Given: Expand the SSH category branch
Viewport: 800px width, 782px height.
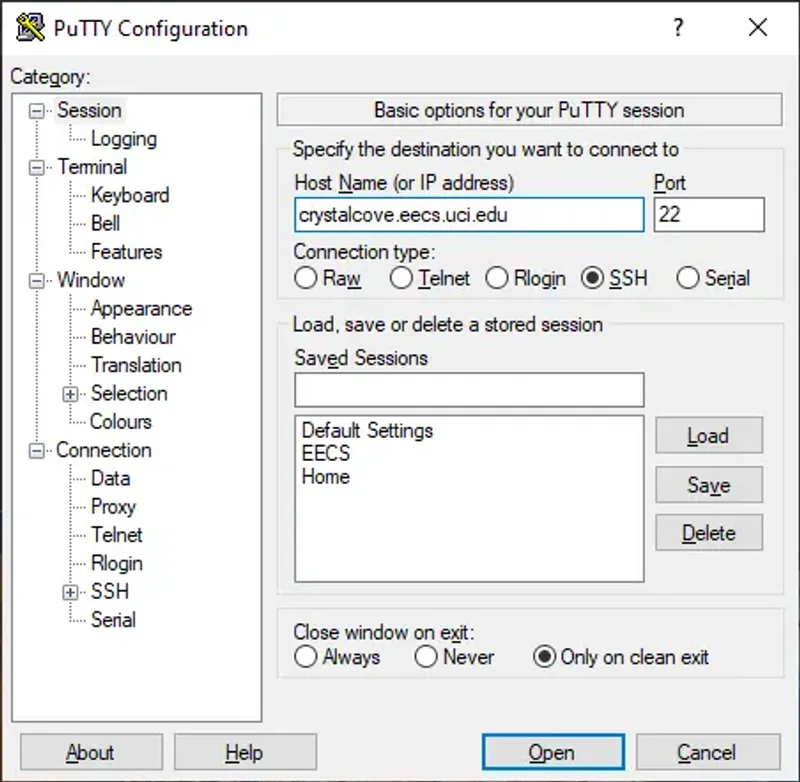Looking at the screenshot, I should [69, 592].
